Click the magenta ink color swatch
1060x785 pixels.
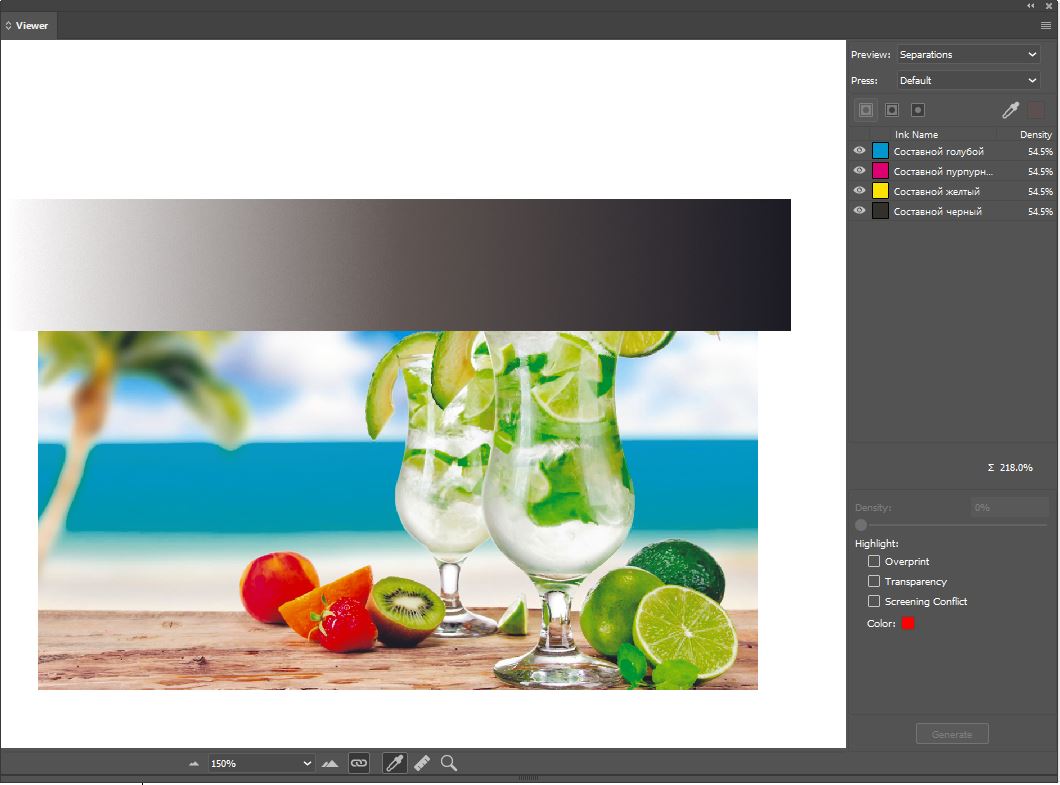880,170
